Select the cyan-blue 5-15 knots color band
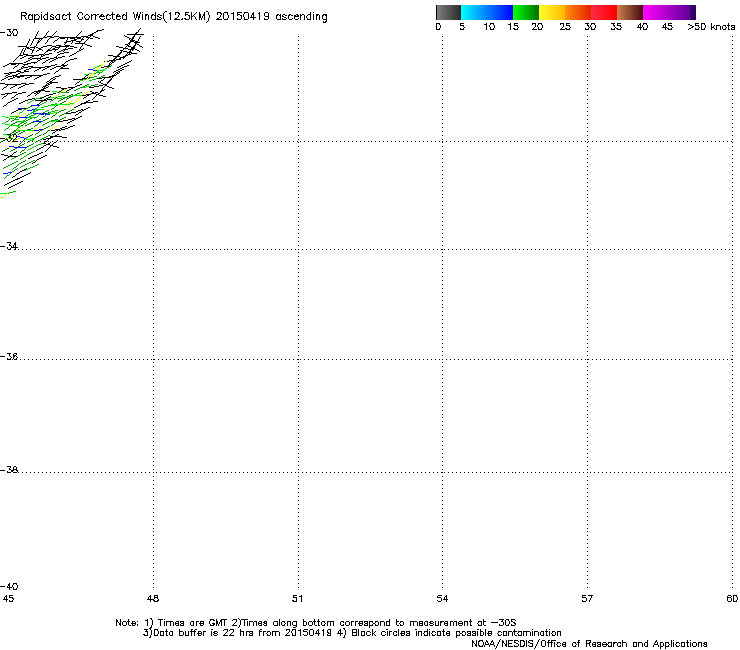 pos(487,12)
